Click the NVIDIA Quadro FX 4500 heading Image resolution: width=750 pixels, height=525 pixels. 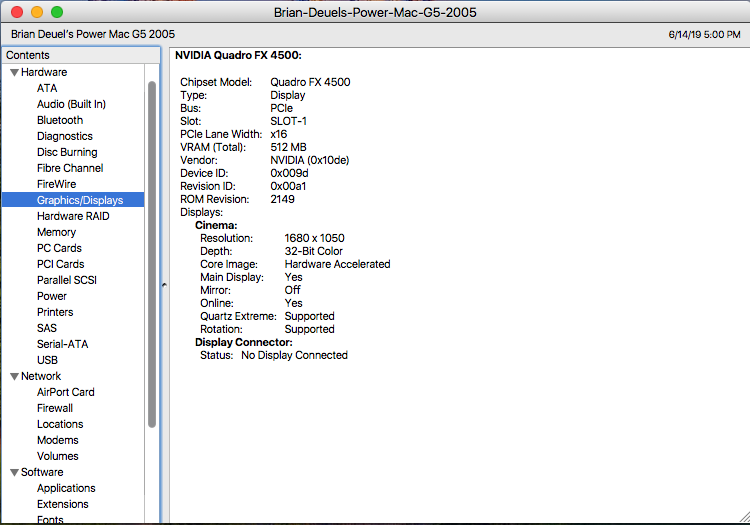[238, 55]
